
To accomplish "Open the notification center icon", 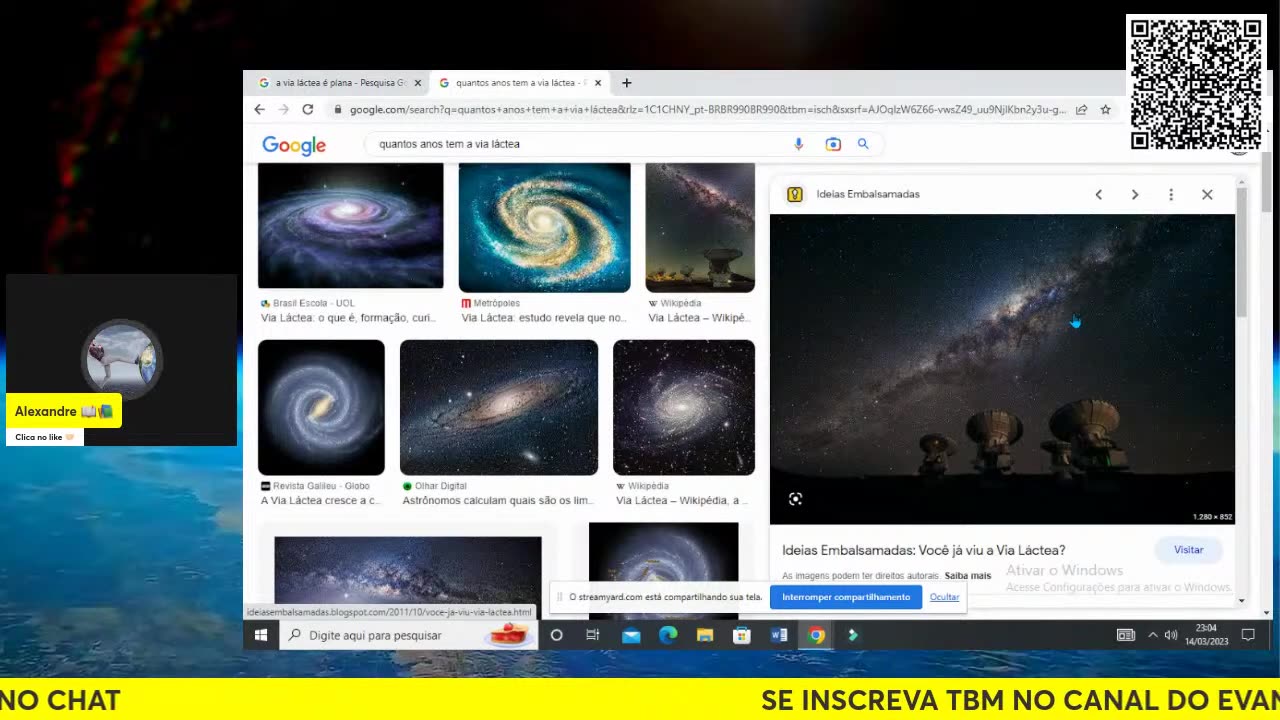I will click(1248, 635).
